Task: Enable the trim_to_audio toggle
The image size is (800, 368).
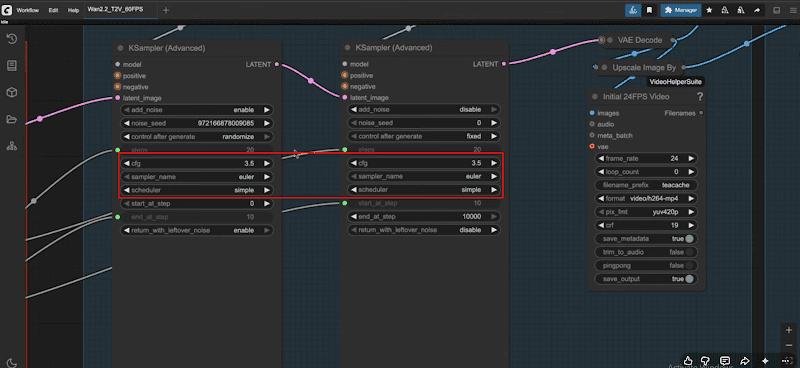Action: (x=689, y=252)
